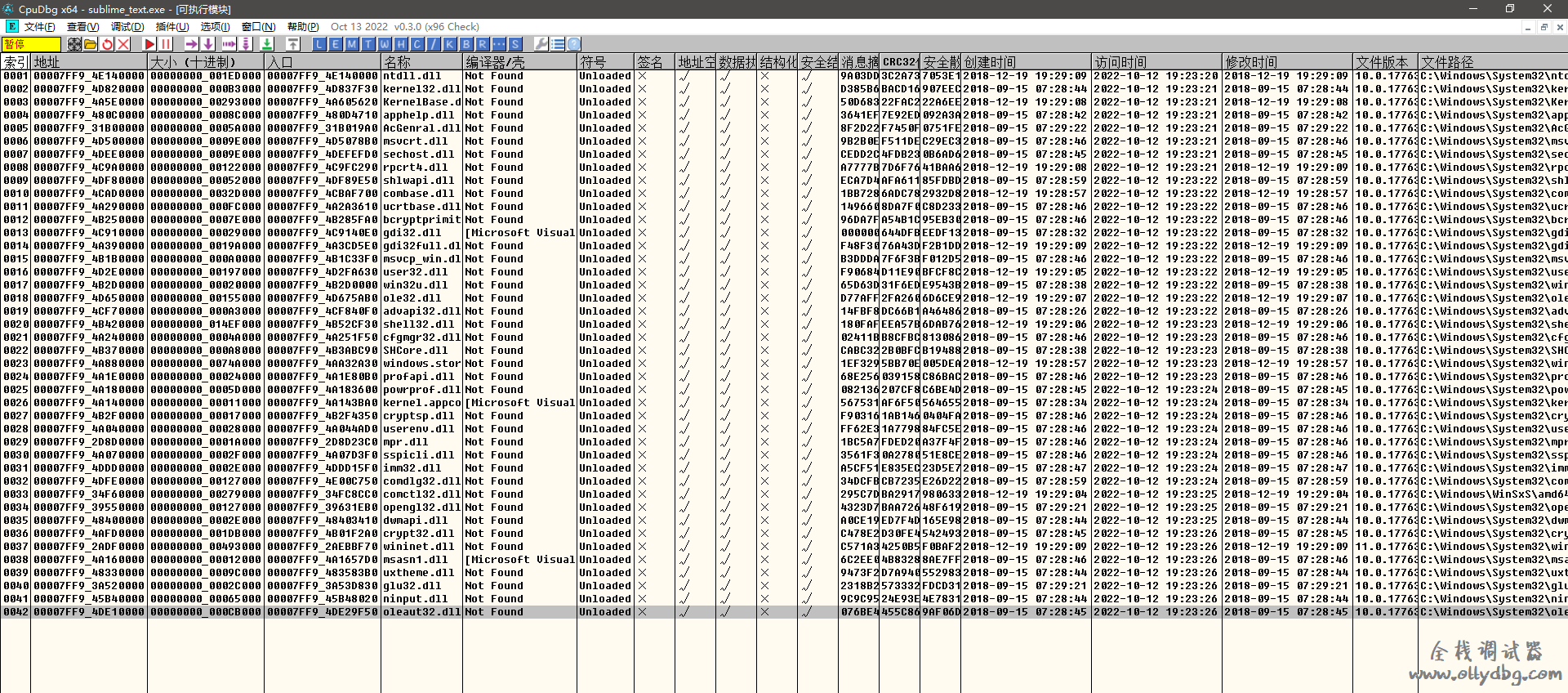Close the debuggee with red X icon
Screen dimensions: 1568x693
point(123,44)
